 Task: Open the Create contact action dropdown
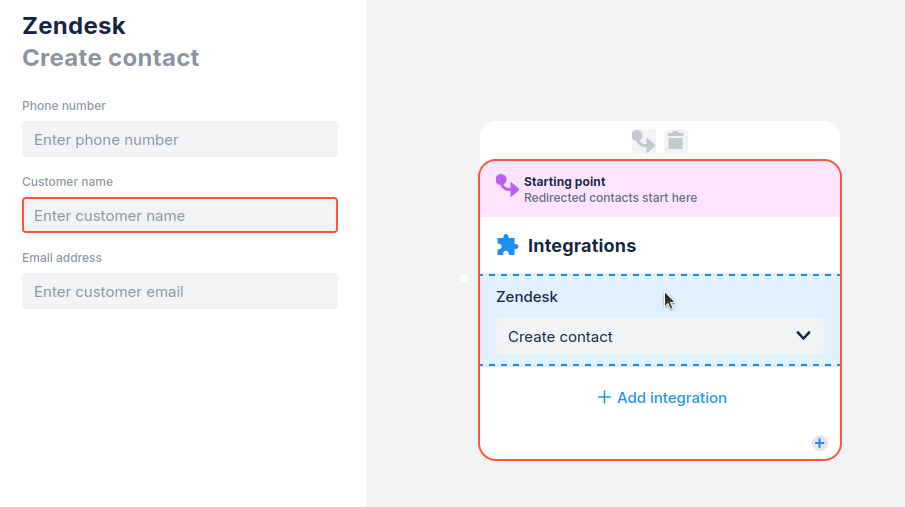659,336
